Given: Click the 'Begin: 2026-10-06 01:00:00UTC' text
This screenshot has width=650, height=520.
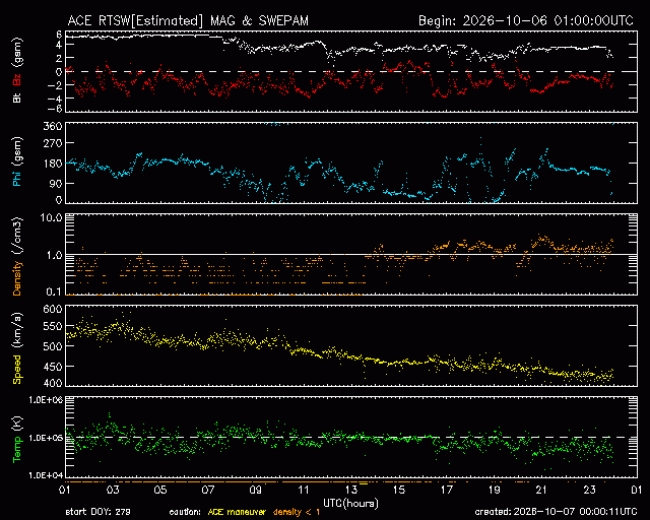Looking at the screenshot, I should click(526, 21).
